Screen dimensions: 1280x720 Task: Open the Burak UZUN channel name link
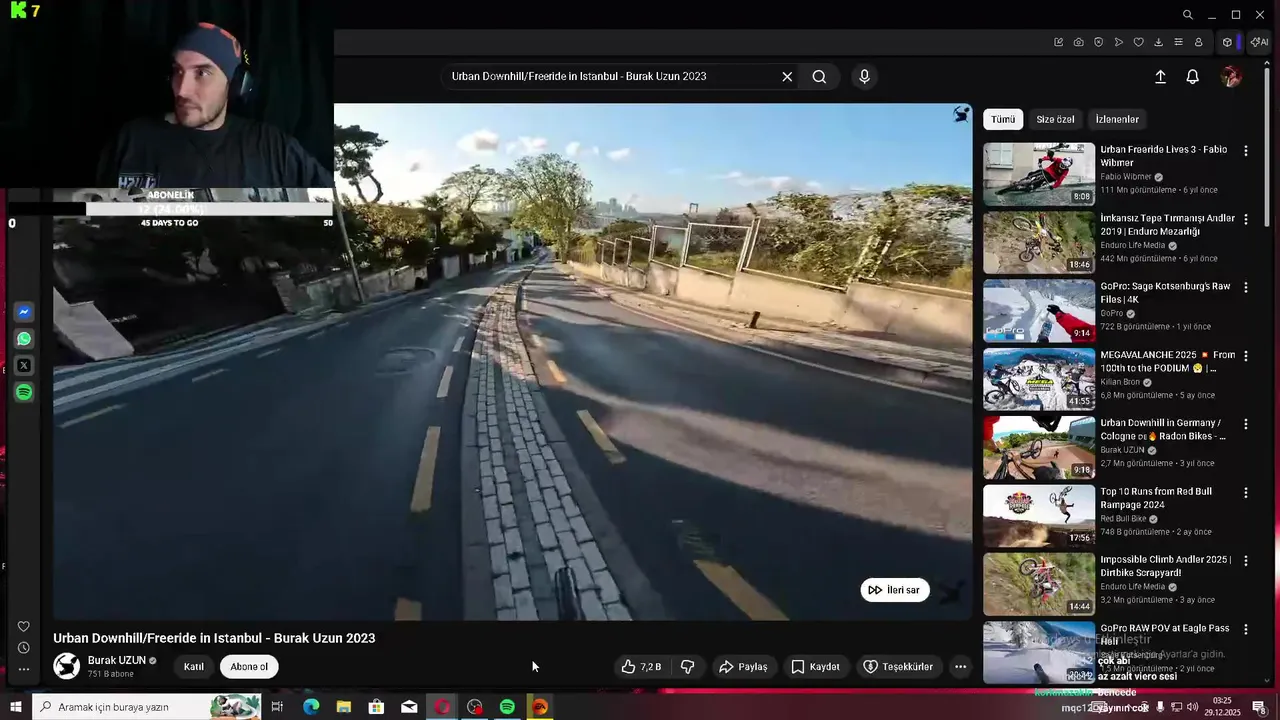click(x=117, y=660)
